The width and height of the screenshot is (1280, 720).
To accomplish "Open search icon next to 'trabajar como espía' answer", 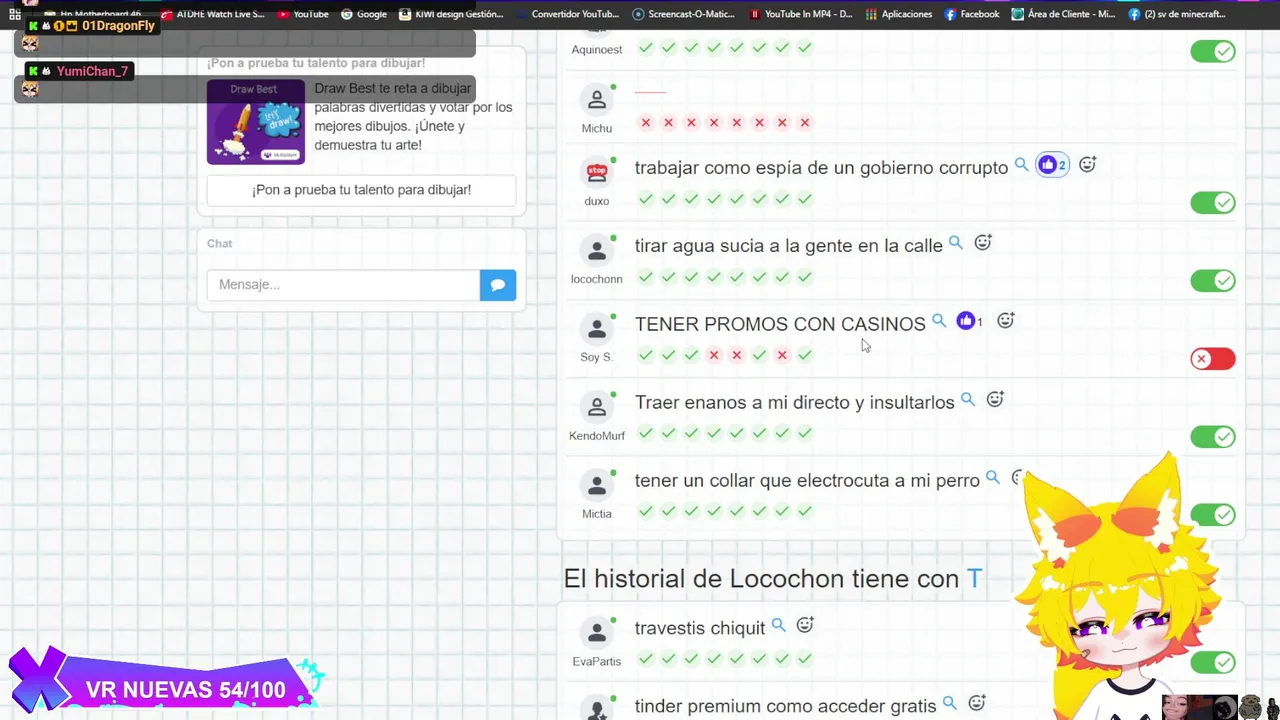I will tap(1021, 165).
